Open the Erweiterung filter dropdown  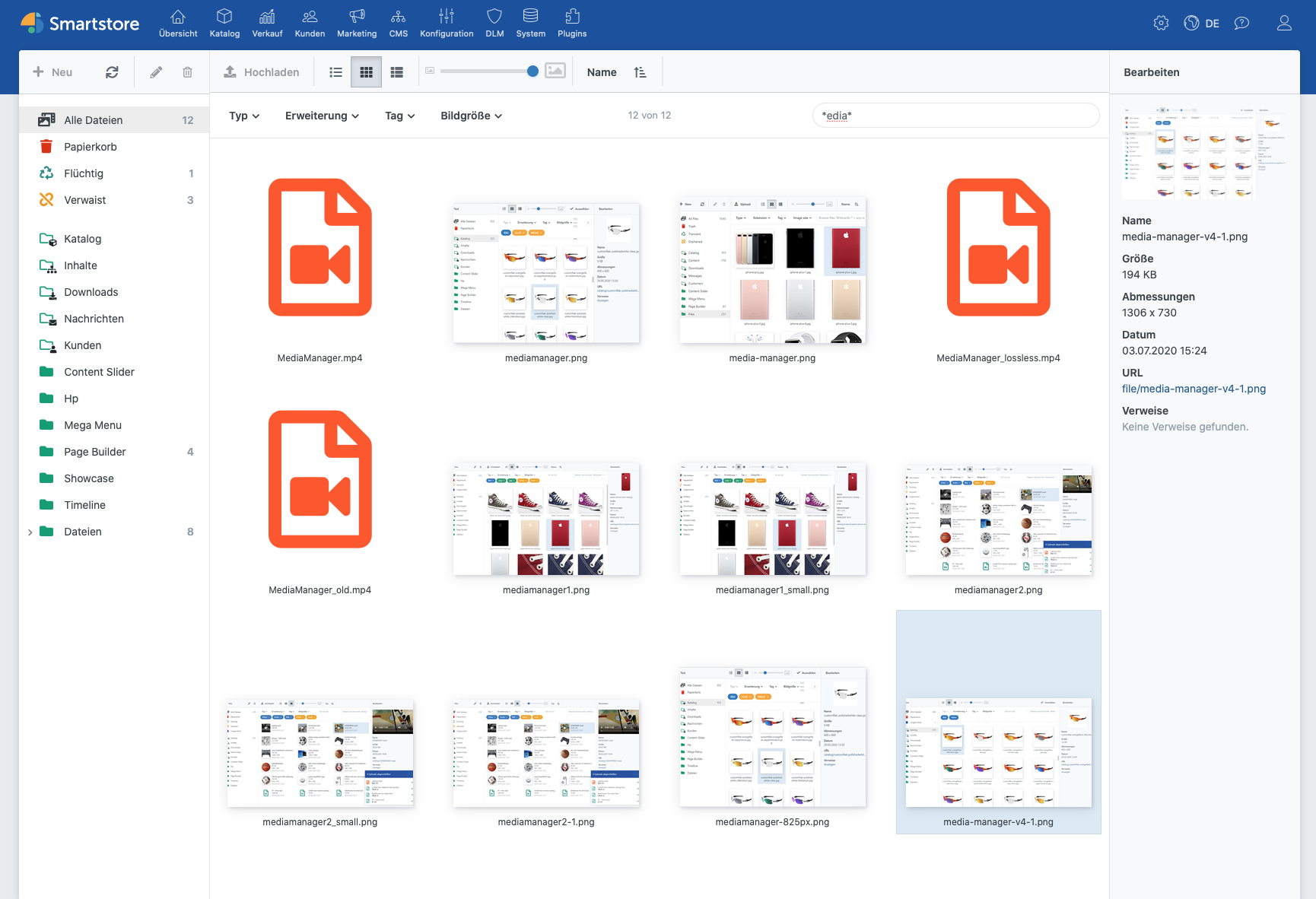322,116
